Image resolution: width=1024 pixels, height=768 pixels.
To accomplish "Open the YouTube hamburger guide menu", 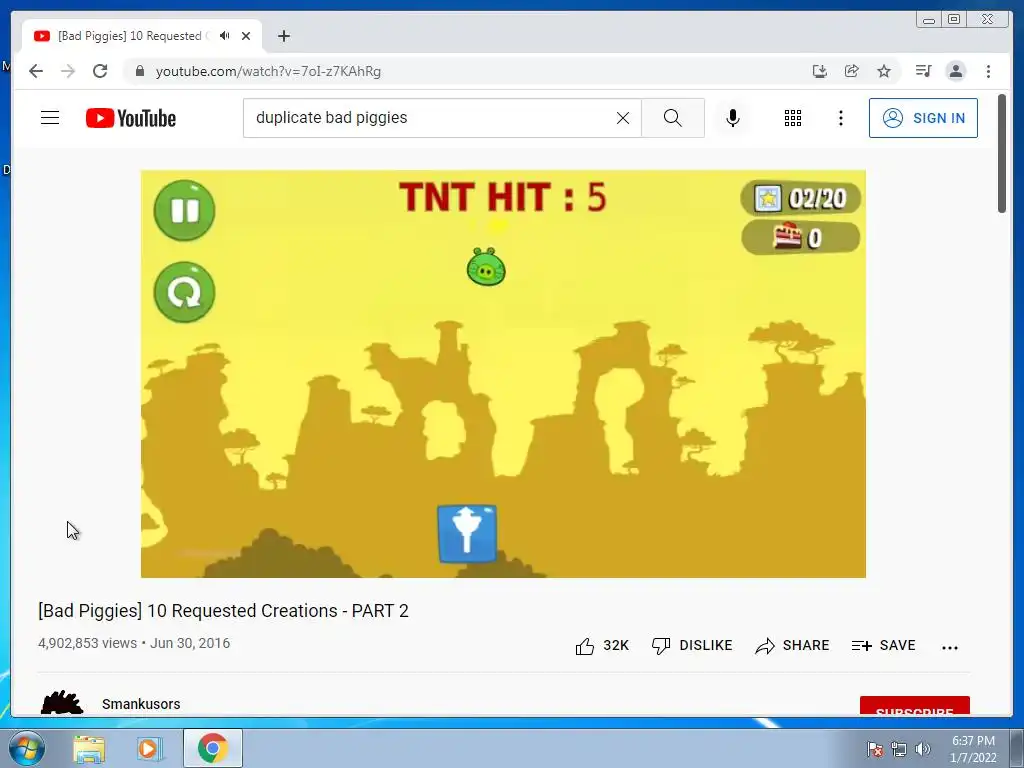I will coord(50,118).
